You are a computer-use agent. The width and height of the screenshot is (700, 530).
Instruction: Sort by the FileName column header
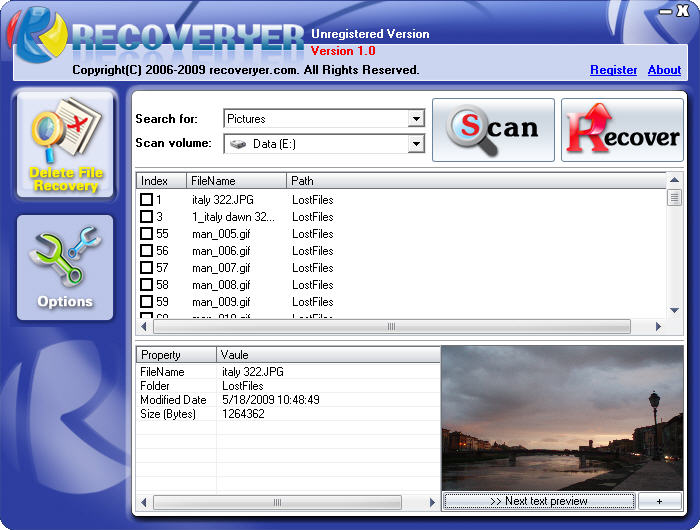pos(236,181)
